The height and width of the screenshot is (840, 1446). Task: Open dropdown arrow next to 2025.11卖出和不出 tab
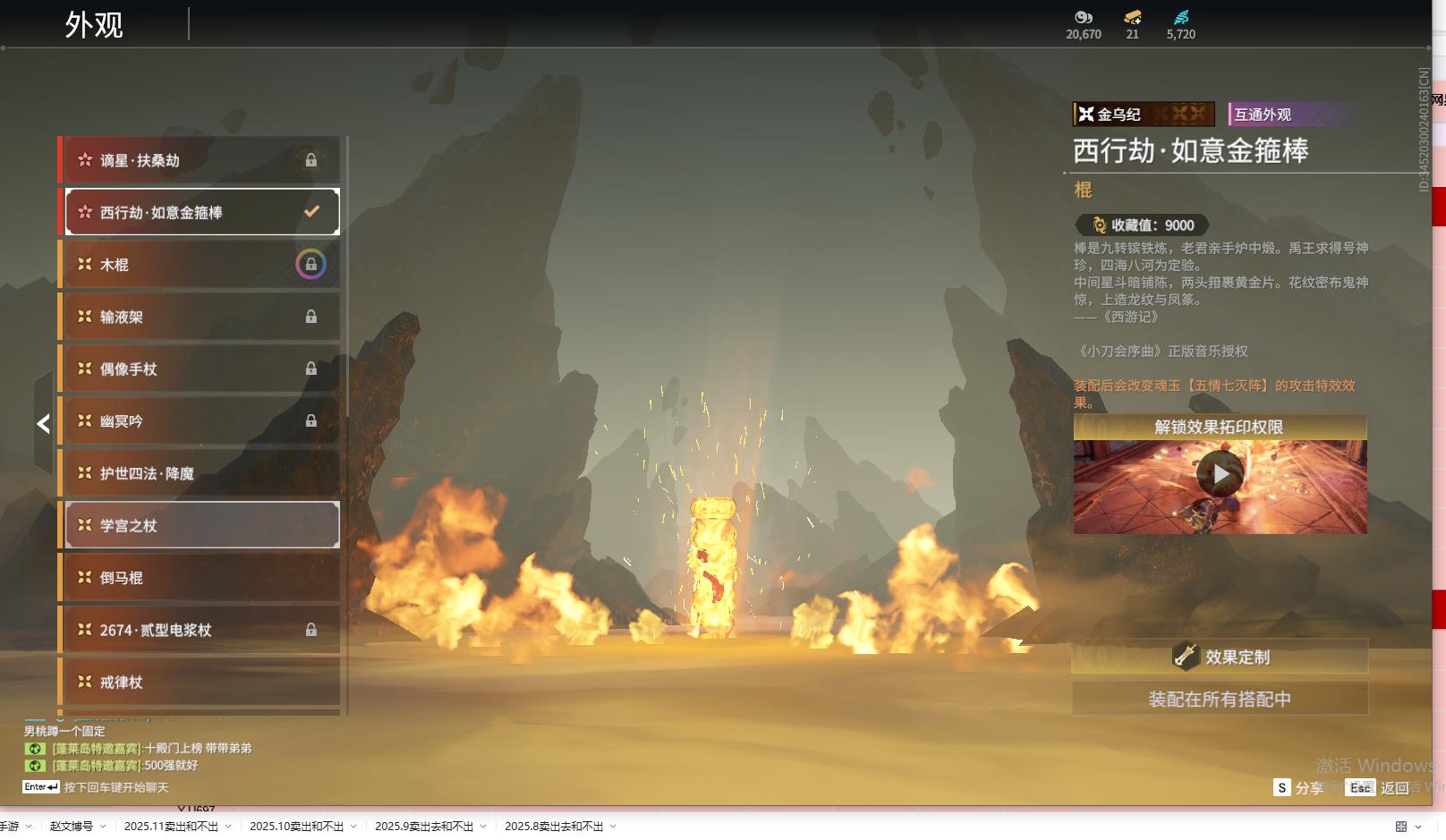pyautogui.click(x=228, y=827)
